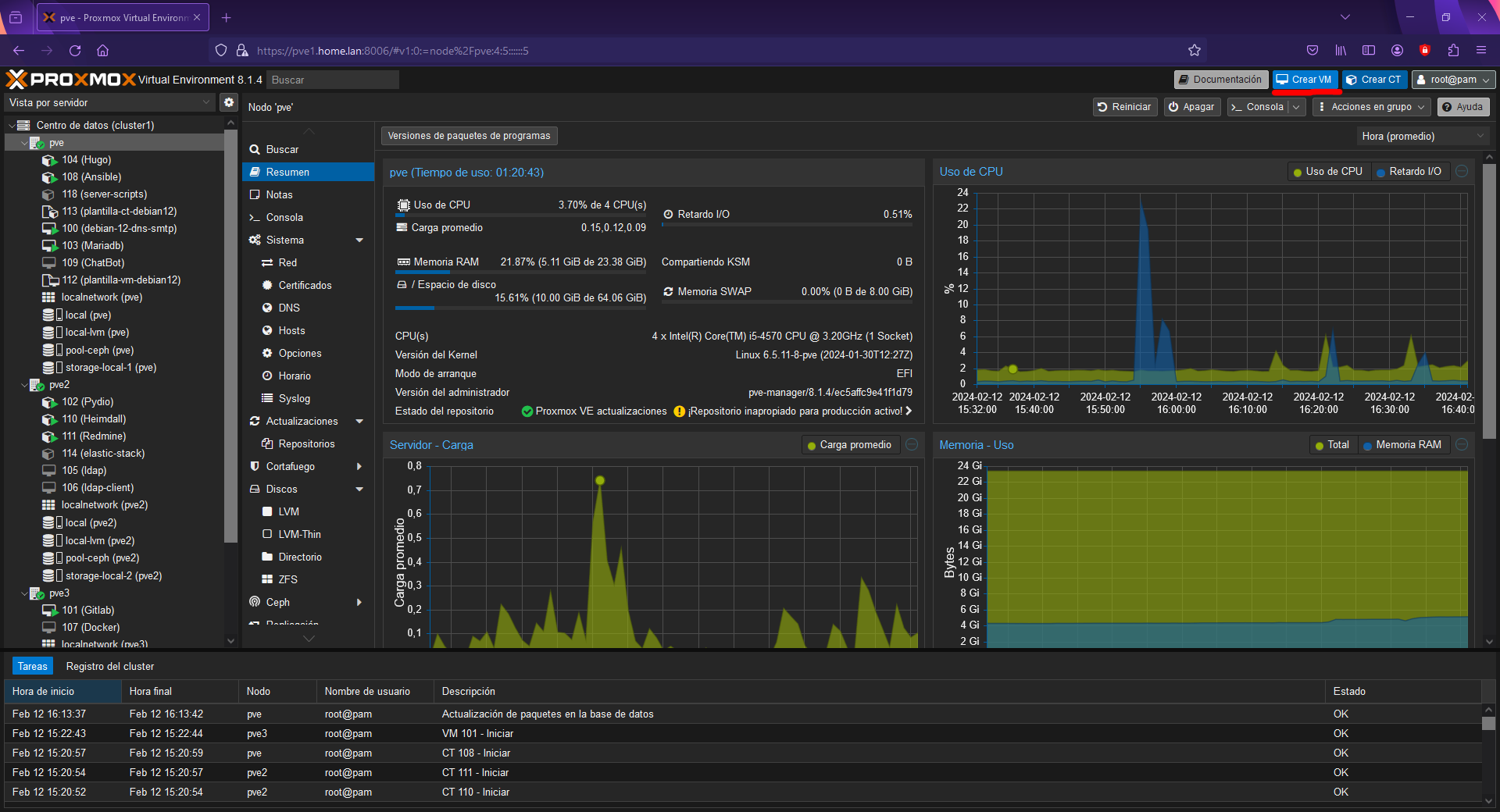Collapse the Actualizaciones submenu
This screenshot has width=1500, height=812.
tap(359, 422)
